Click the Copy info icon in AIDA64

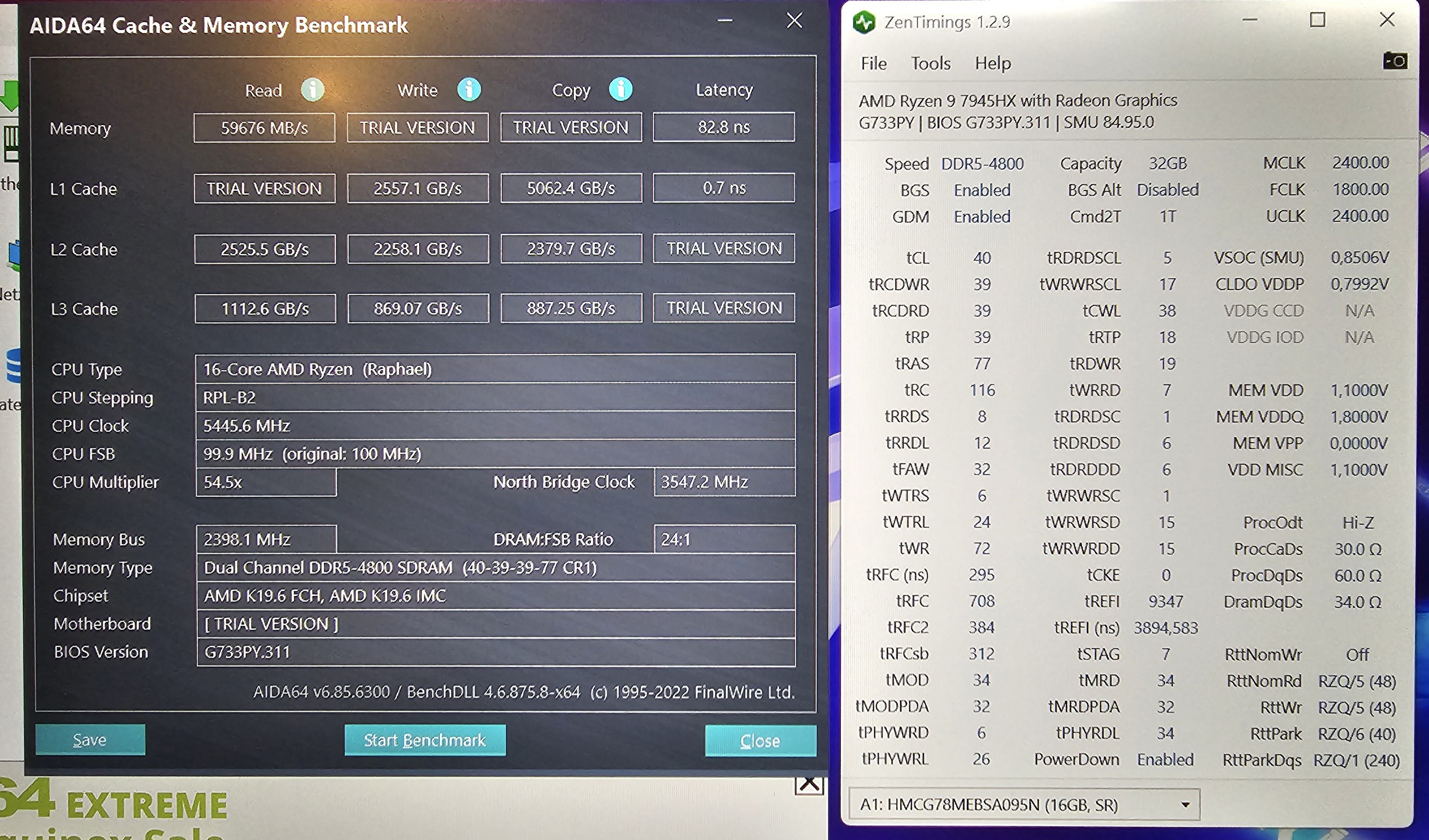click(620, 89)
